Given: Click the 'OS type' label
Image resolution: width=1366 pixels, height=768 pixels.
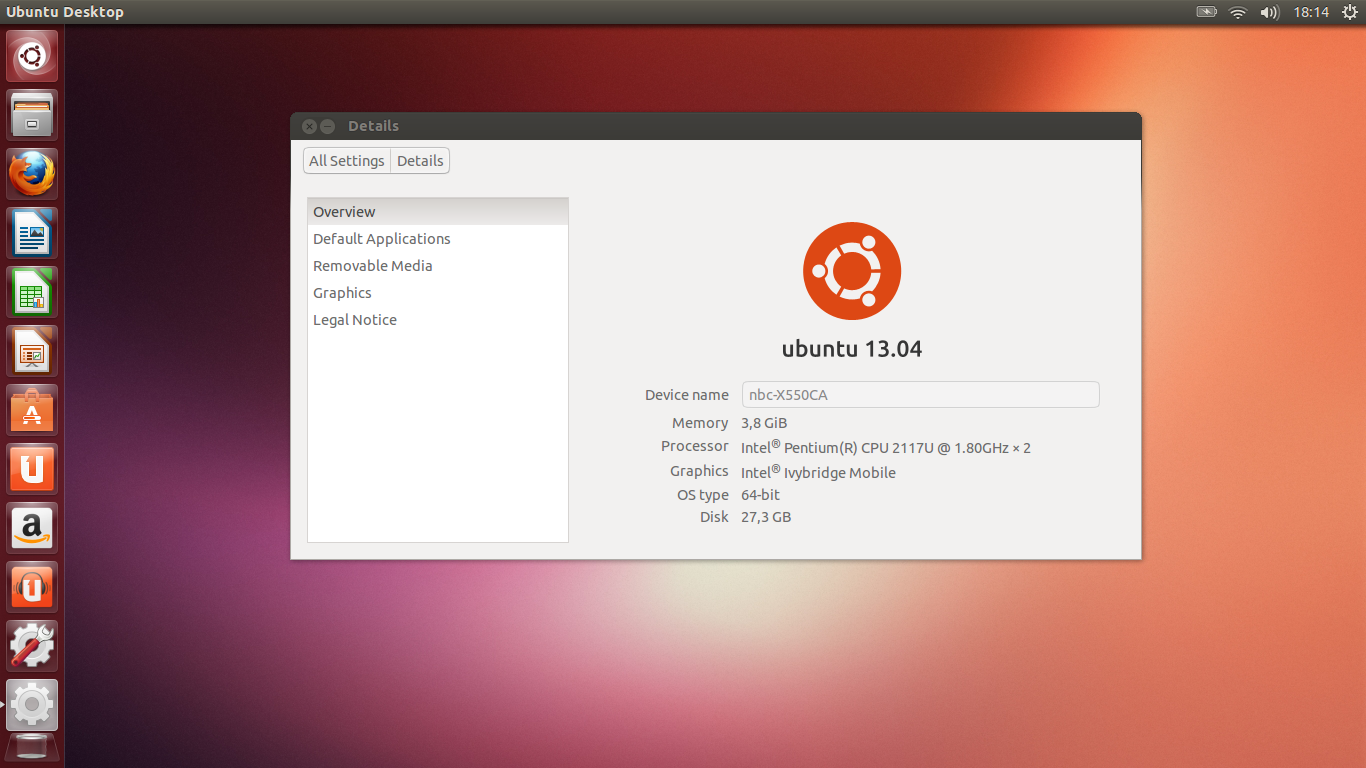Looking at the screenshot, I should (x=703, y=495).
